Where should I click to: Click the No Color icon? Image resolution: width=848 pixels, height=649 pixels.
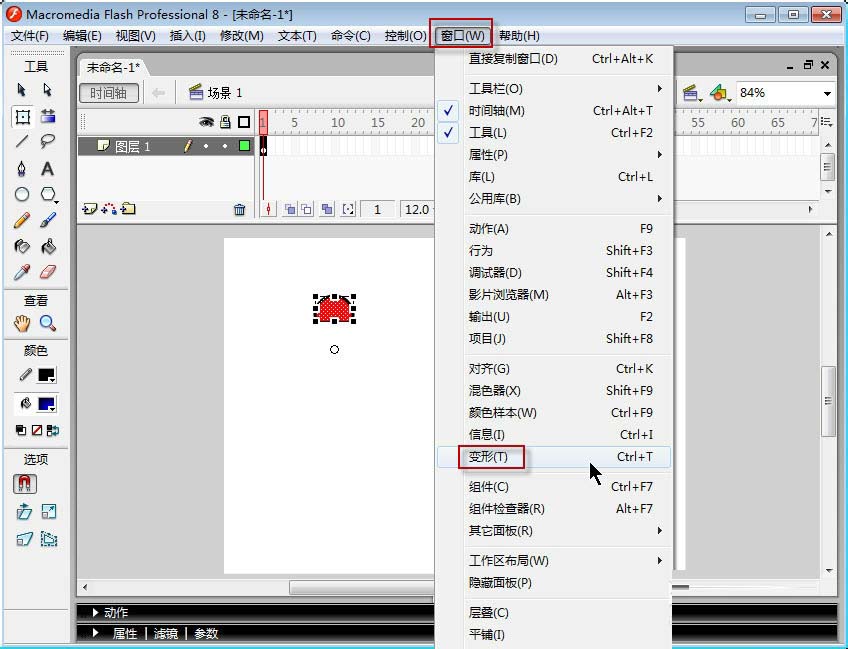tap(37, 431)
